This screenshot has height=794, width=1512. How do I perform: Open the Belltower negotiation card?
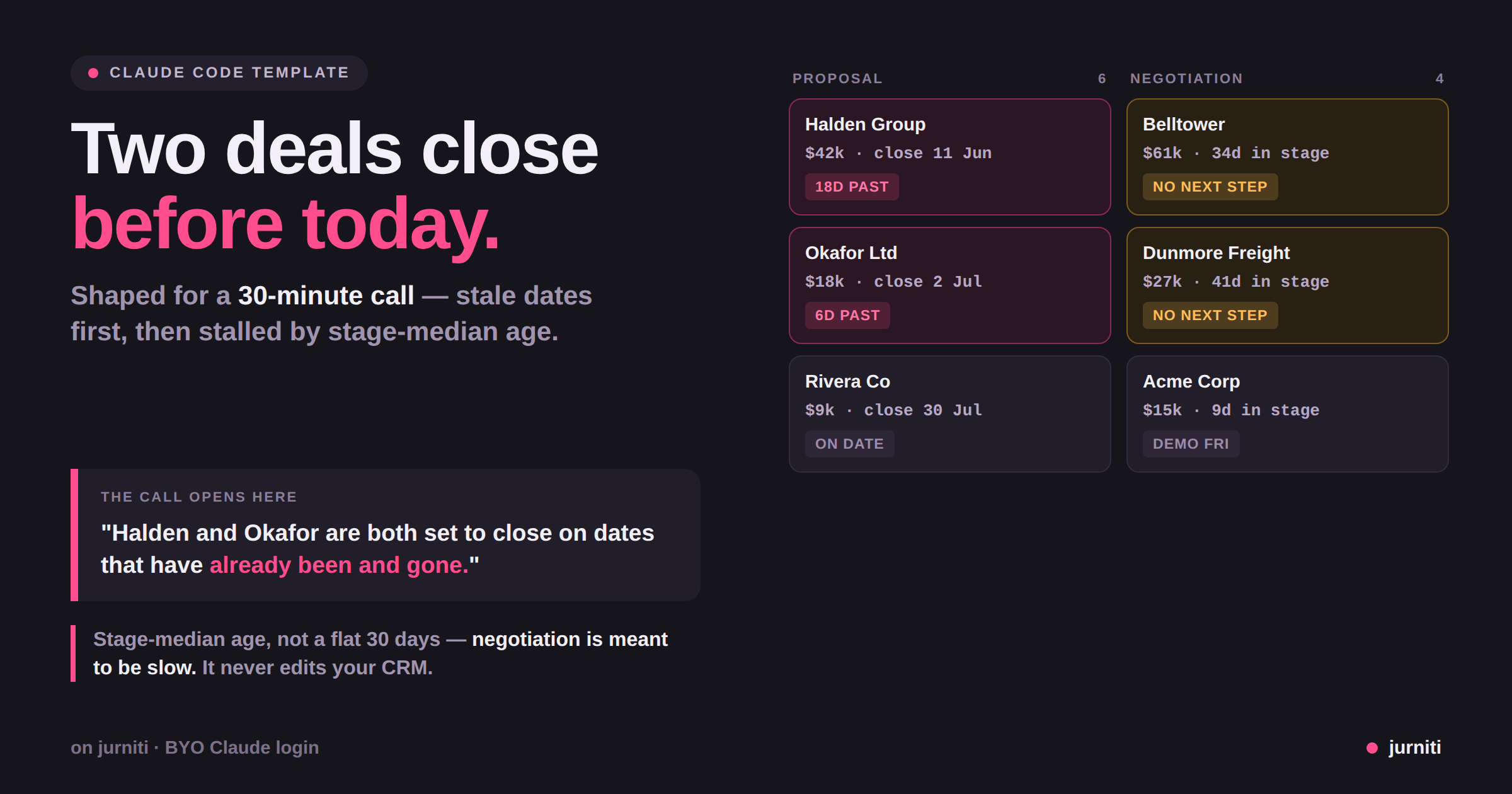click(x=1287, y=157)
